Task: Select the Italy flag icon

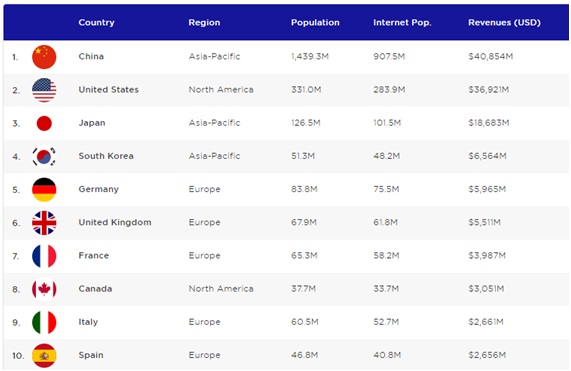Action: coord(44,322)
